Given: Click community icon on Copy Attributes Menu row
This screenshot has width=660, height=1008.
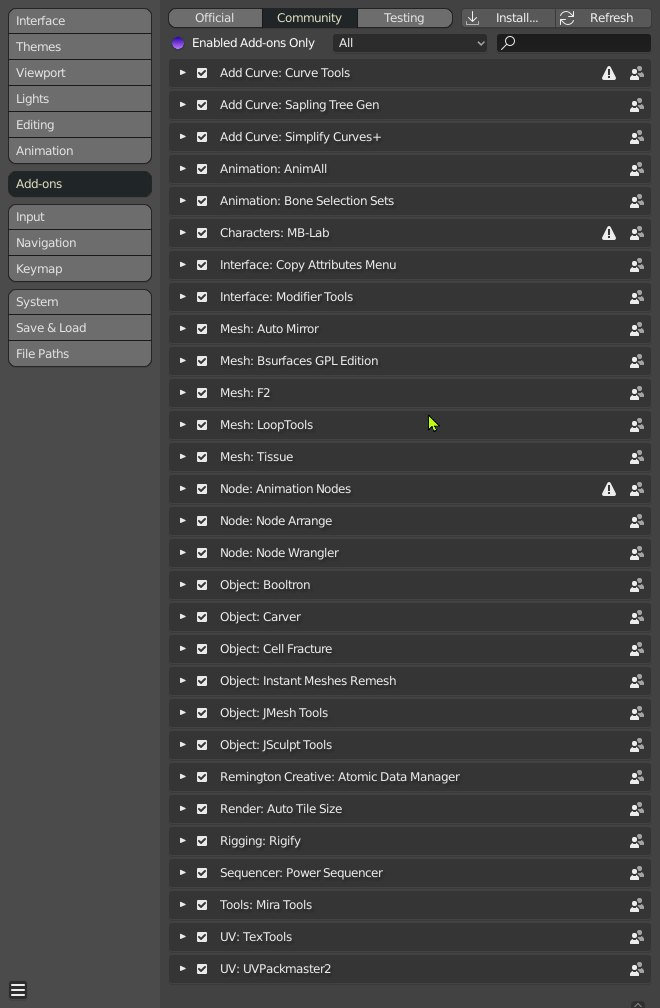Looking at the screenshot, I should [x=637, y=265].
